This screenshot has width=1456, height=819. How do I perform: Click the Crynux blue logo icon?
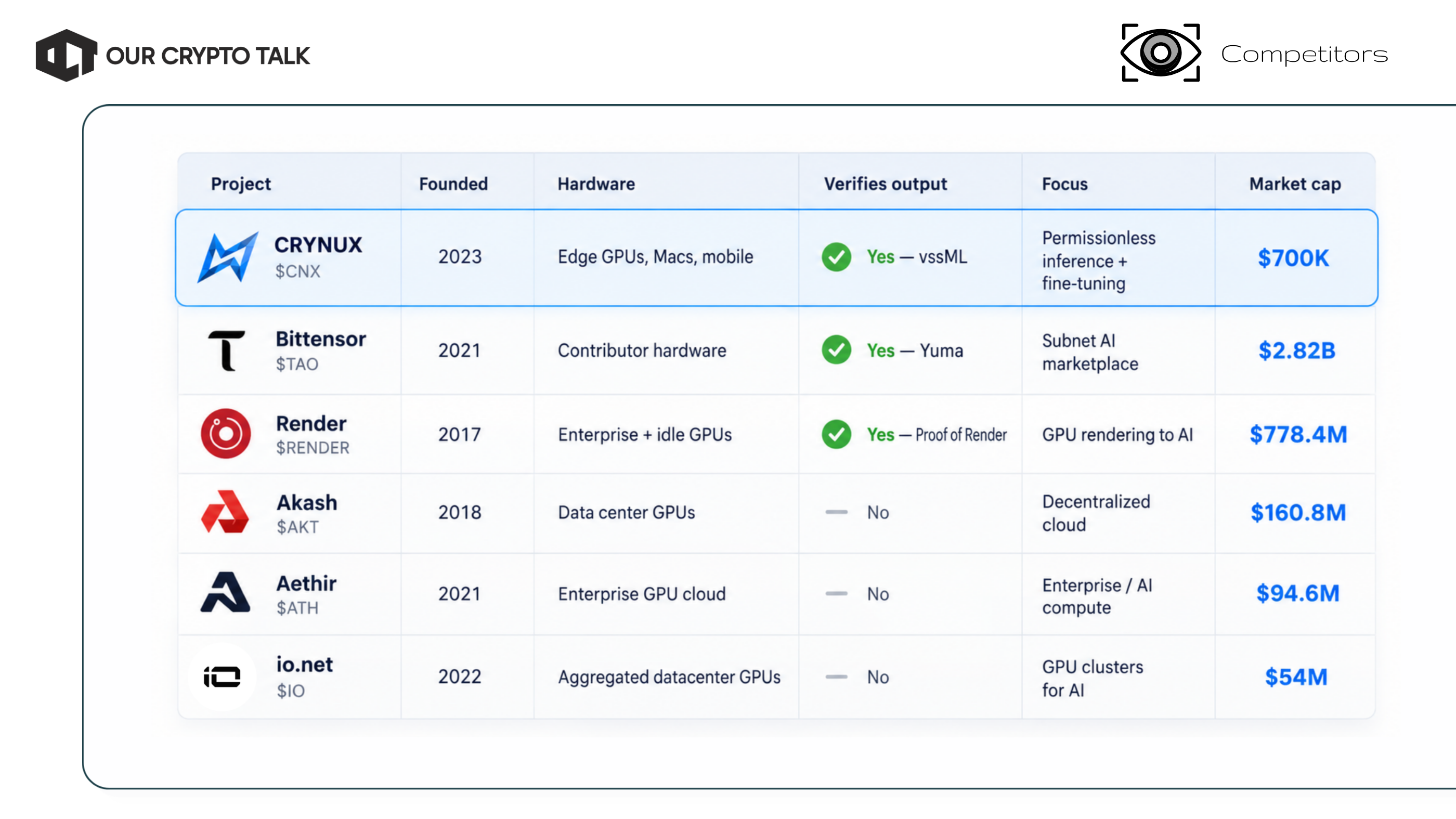click(x=228, y=258)
